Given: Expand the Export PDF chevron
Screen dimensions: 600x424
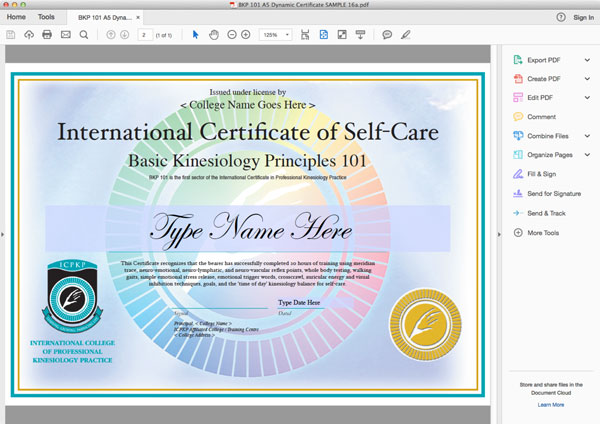Looking at the screenshot, I should 587,60.
